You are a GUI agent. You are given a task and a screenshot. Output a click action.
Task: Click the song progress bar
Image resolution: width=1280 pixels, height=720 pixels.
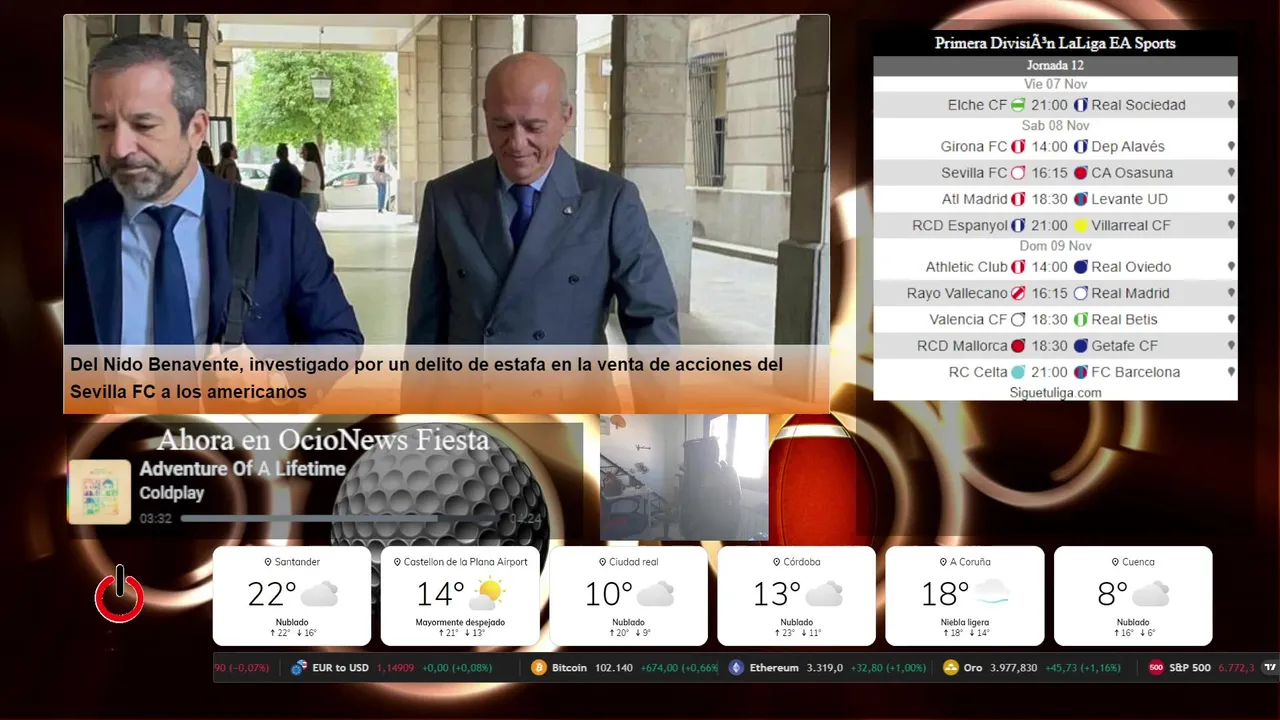tap(342, 519)
